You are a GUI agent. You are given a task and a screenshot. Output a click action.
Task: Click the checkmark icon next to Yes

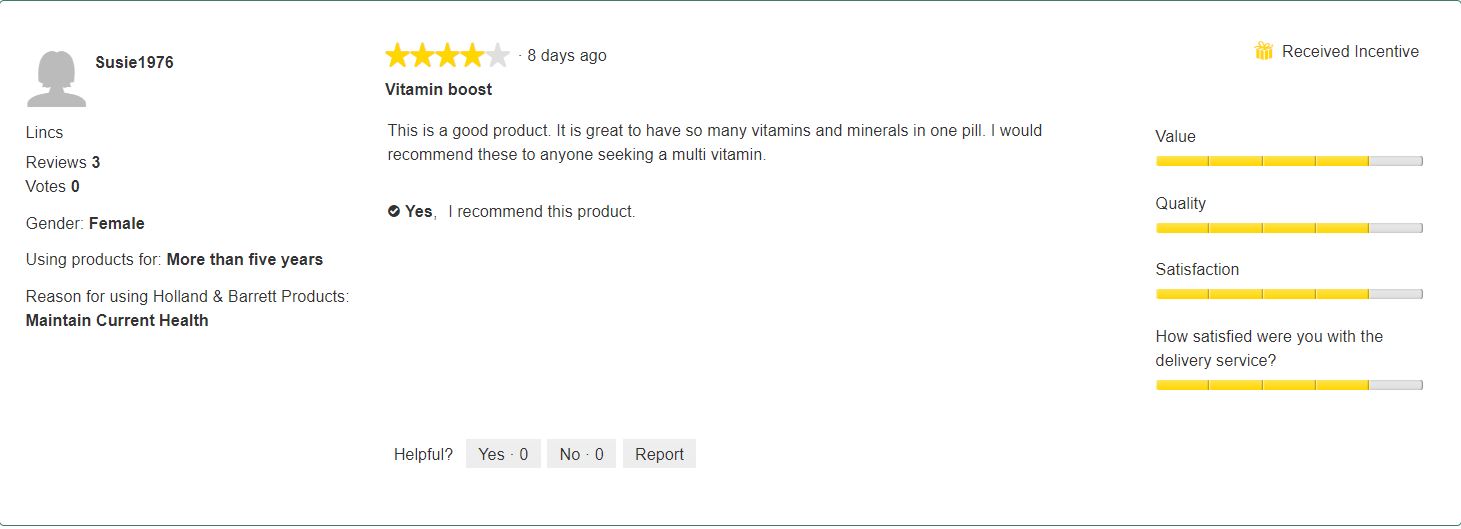tap(394, 211)
